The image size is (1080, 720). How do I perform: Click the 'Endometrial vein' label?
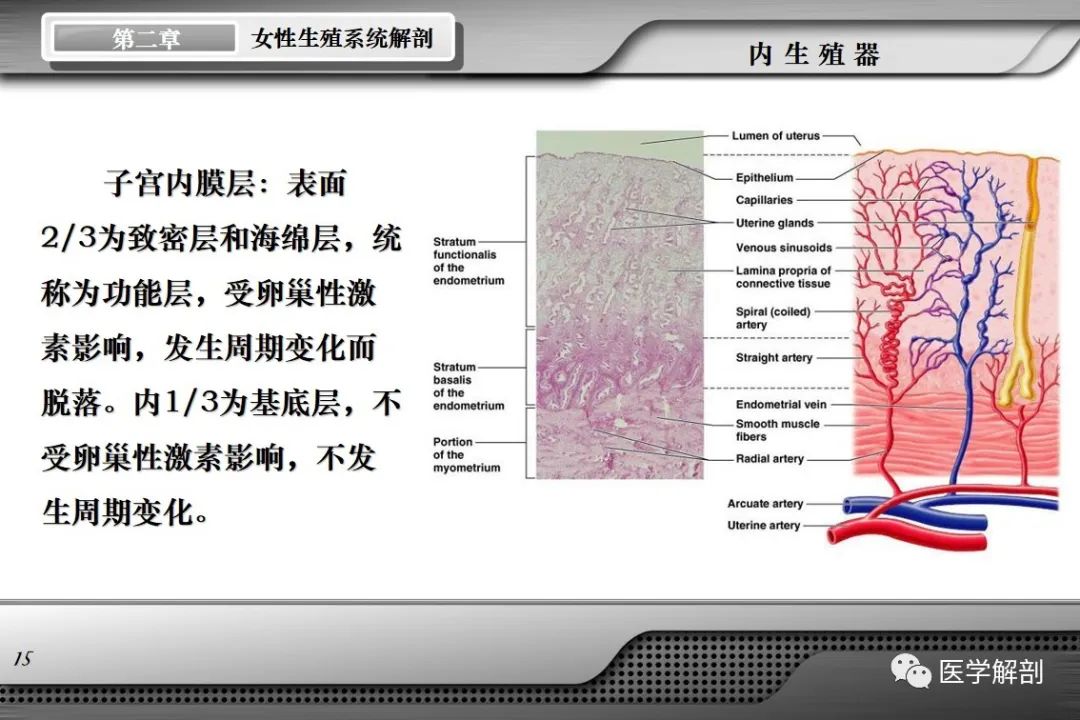pos(780,404)
